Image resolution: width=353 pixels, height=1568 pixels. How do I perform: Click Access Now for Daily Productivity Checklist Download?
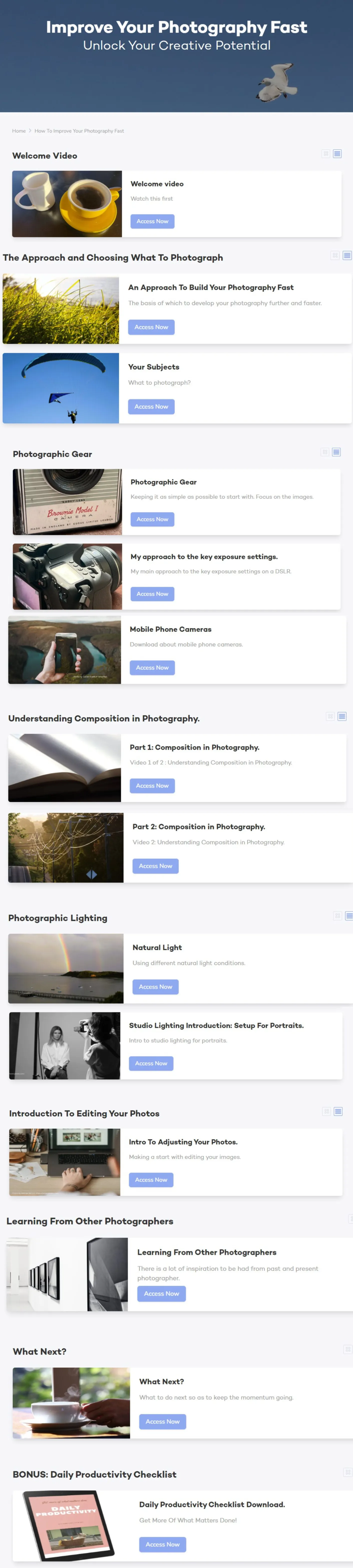point(163,1544)
